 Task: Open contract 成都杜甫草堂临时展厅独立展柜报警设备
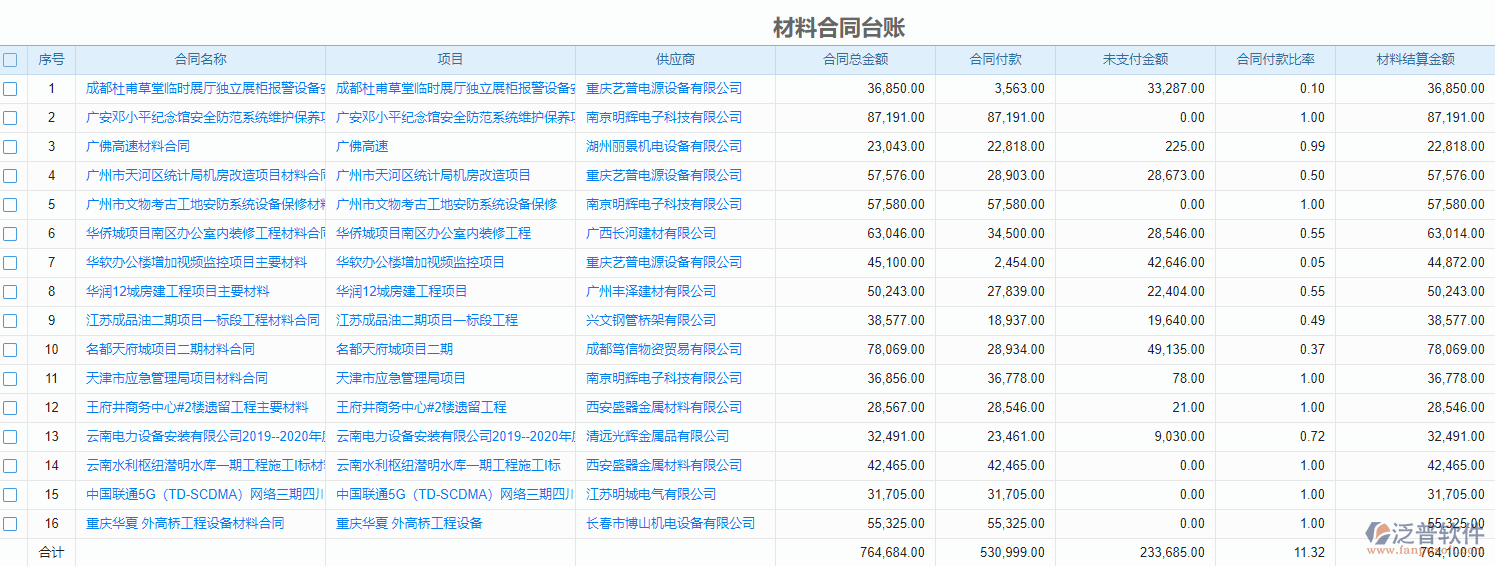pos(205,89)
